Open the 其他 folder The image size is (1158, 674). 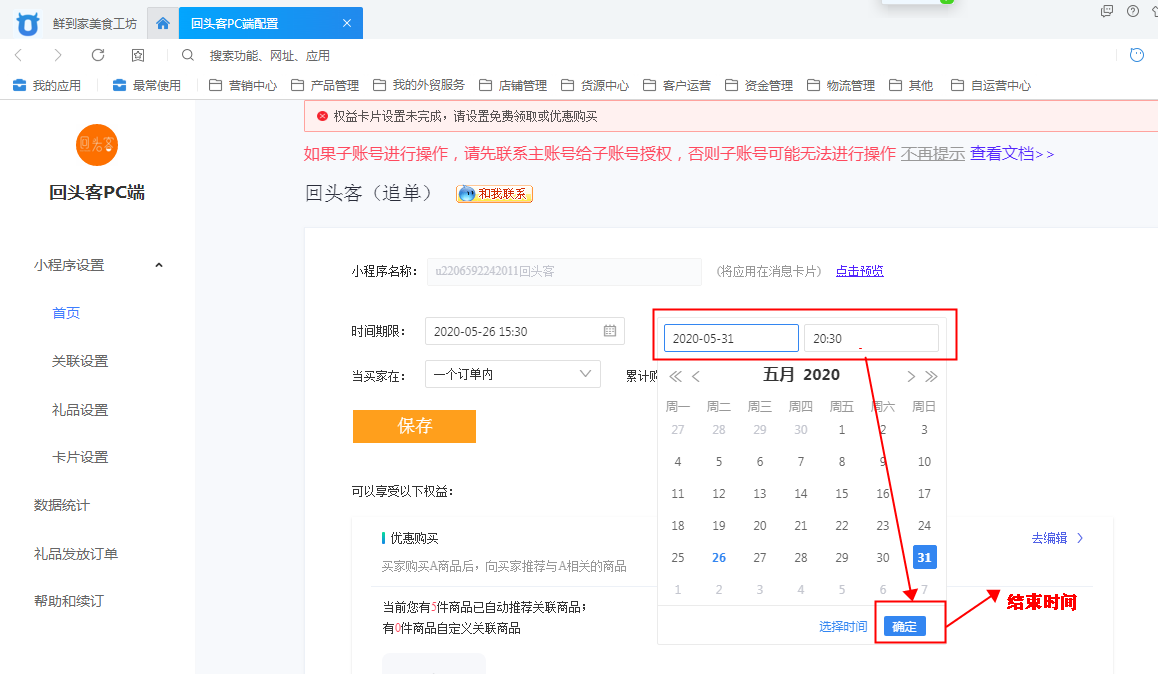(x=911, y=86)
